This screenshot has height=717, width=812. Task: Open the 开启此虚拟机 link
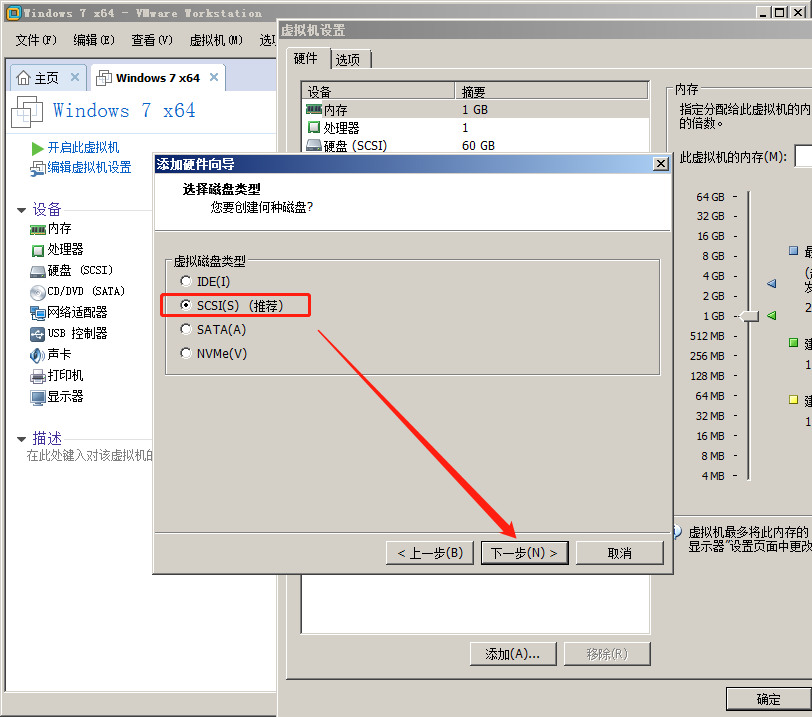tap(83, 148)
